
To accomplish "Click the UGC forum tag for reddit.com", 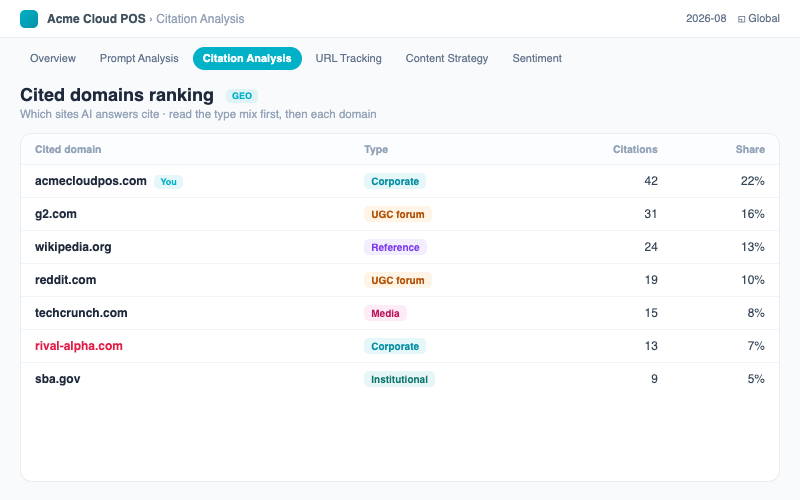I will coord(397,280).
